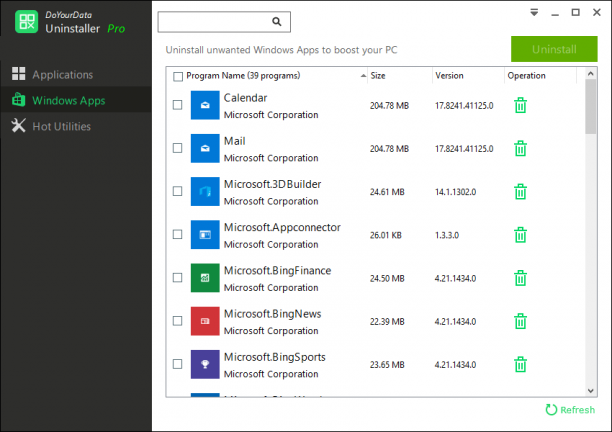Screen dimensions: 612x432
Task: Click the green BingFinance app icon
Action: click(x=205, y=278)
